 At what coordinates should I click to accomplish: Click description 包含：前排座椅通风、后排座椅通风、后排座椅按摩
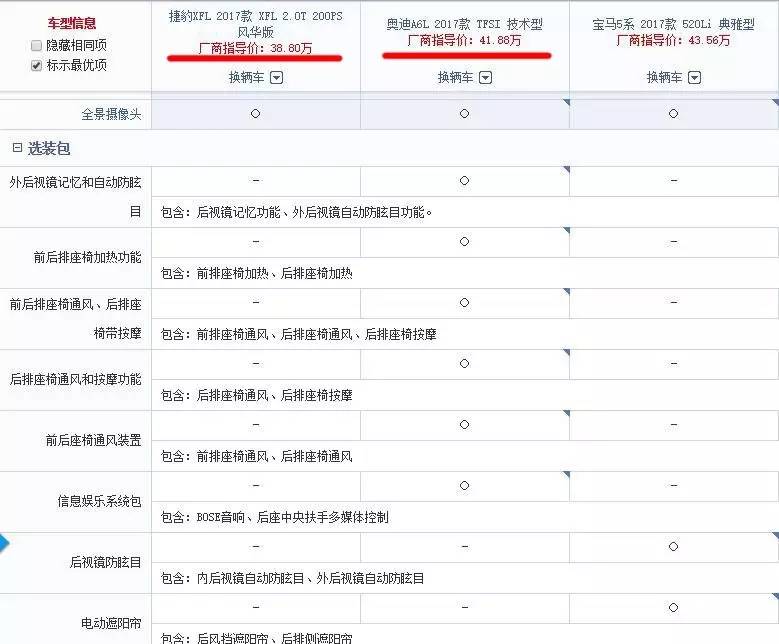[299, 334]
